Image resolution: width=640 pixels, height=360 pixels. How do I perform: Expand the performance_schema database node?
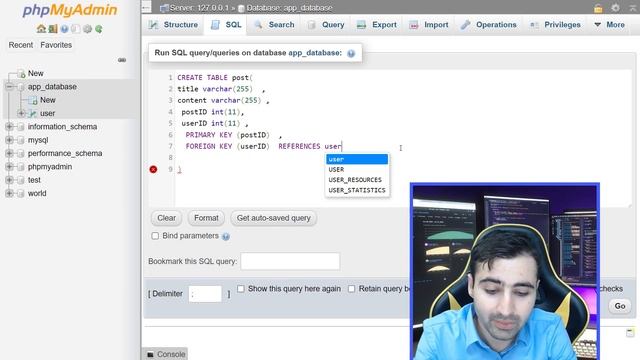[9, 153]
